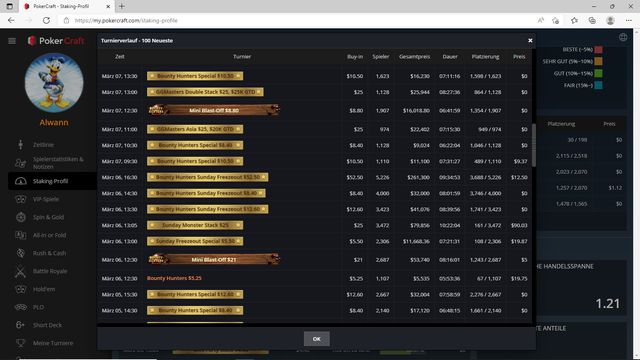Open a new browser tab

[122, 7]
